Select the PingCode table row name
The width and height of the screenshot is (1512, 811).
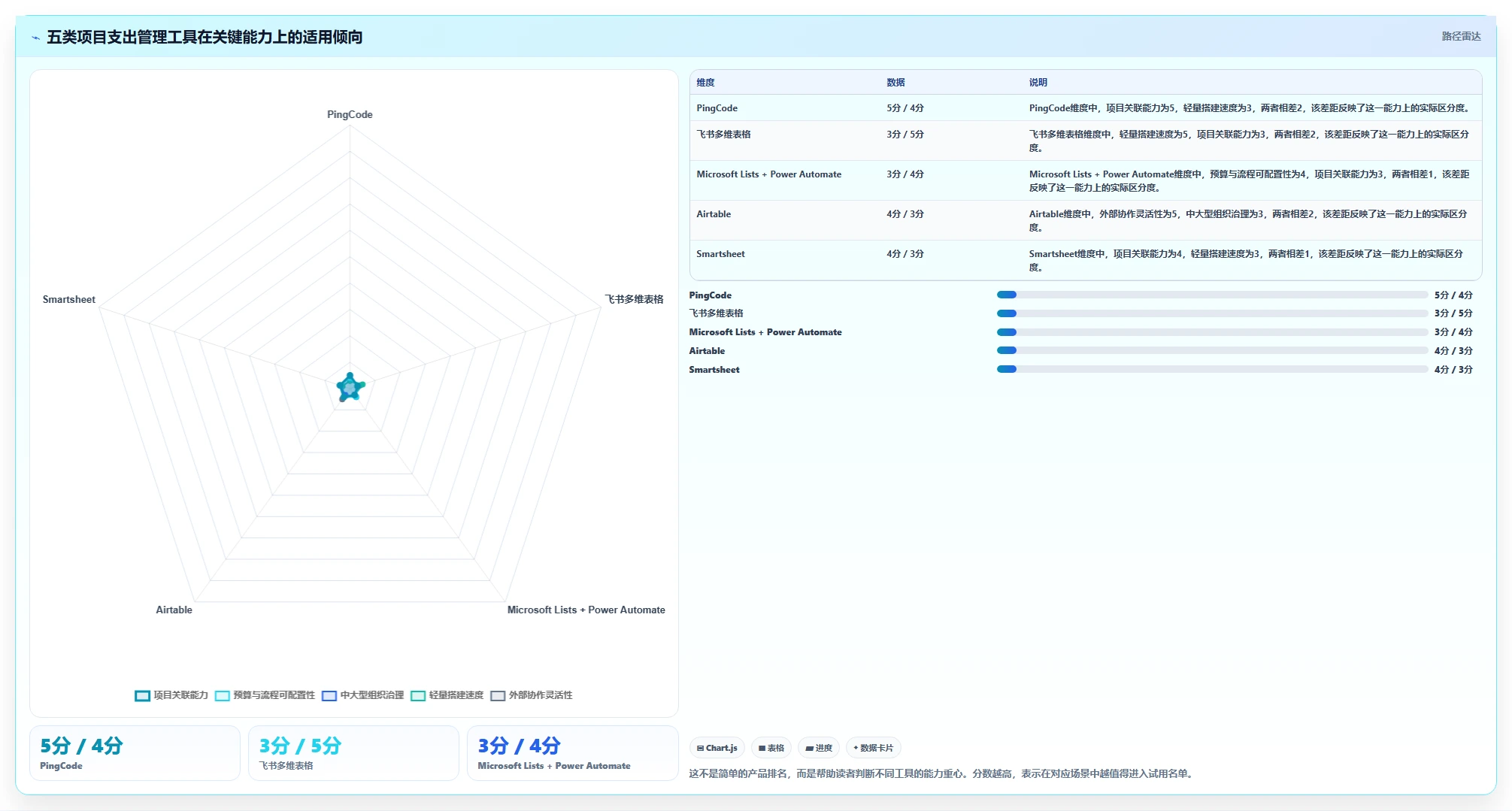[717, 108]
